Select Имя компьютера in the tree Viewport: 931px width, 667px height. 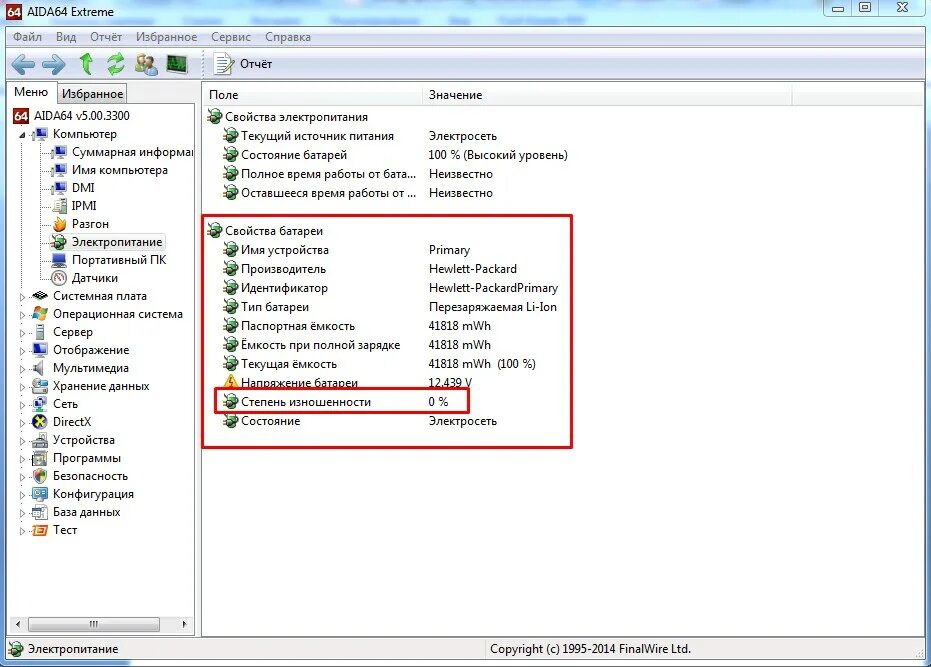point(119,170)
